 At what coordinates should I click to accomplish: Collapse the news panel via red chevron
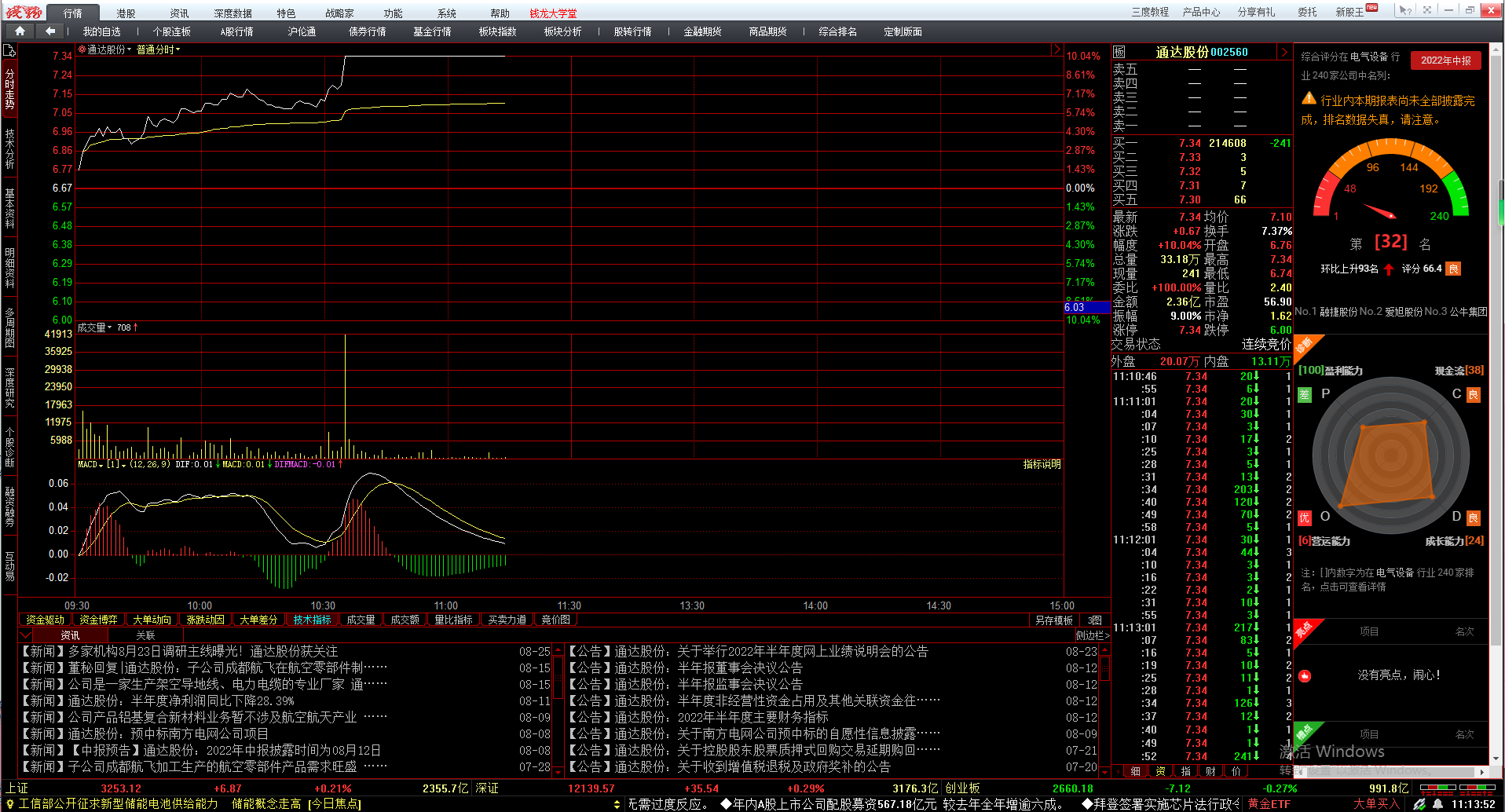(25, 635)
